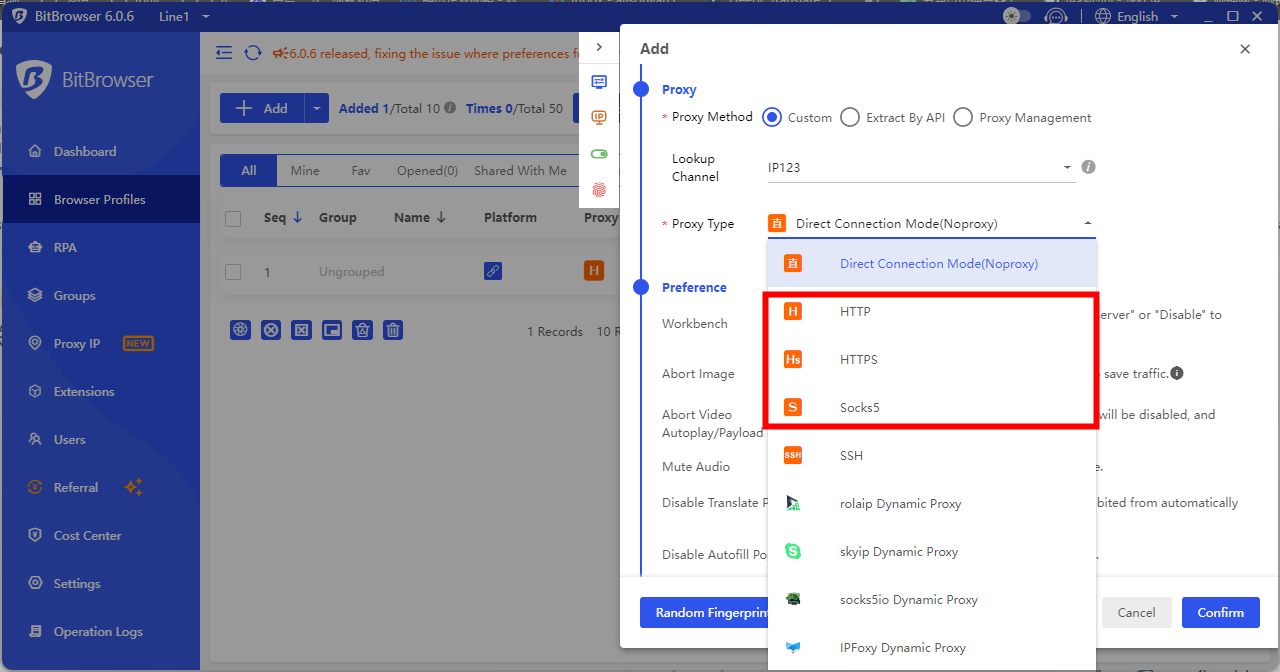Click the Random Fingerprint button
The width and height of the screenshot is (1280, 672).
[x=704, y=612]
